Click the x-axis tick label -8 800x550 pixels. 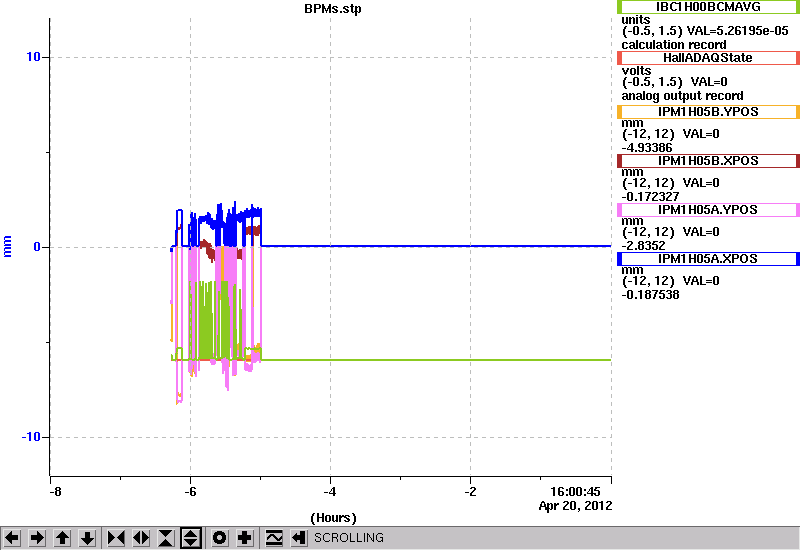coord(56,492)
